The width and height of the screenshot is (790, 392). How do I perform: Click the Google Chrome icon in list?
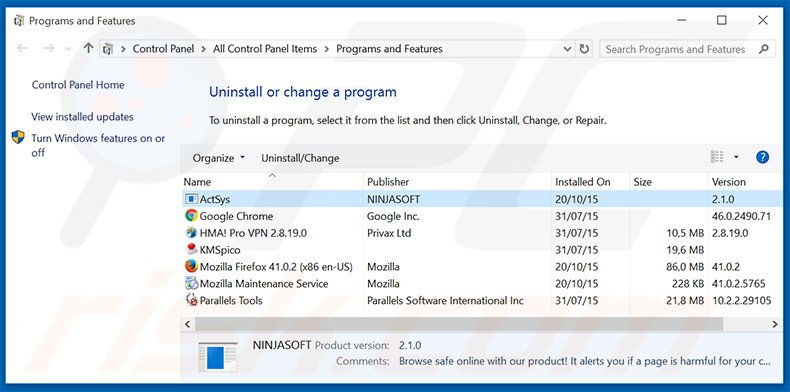coord(191,216)
